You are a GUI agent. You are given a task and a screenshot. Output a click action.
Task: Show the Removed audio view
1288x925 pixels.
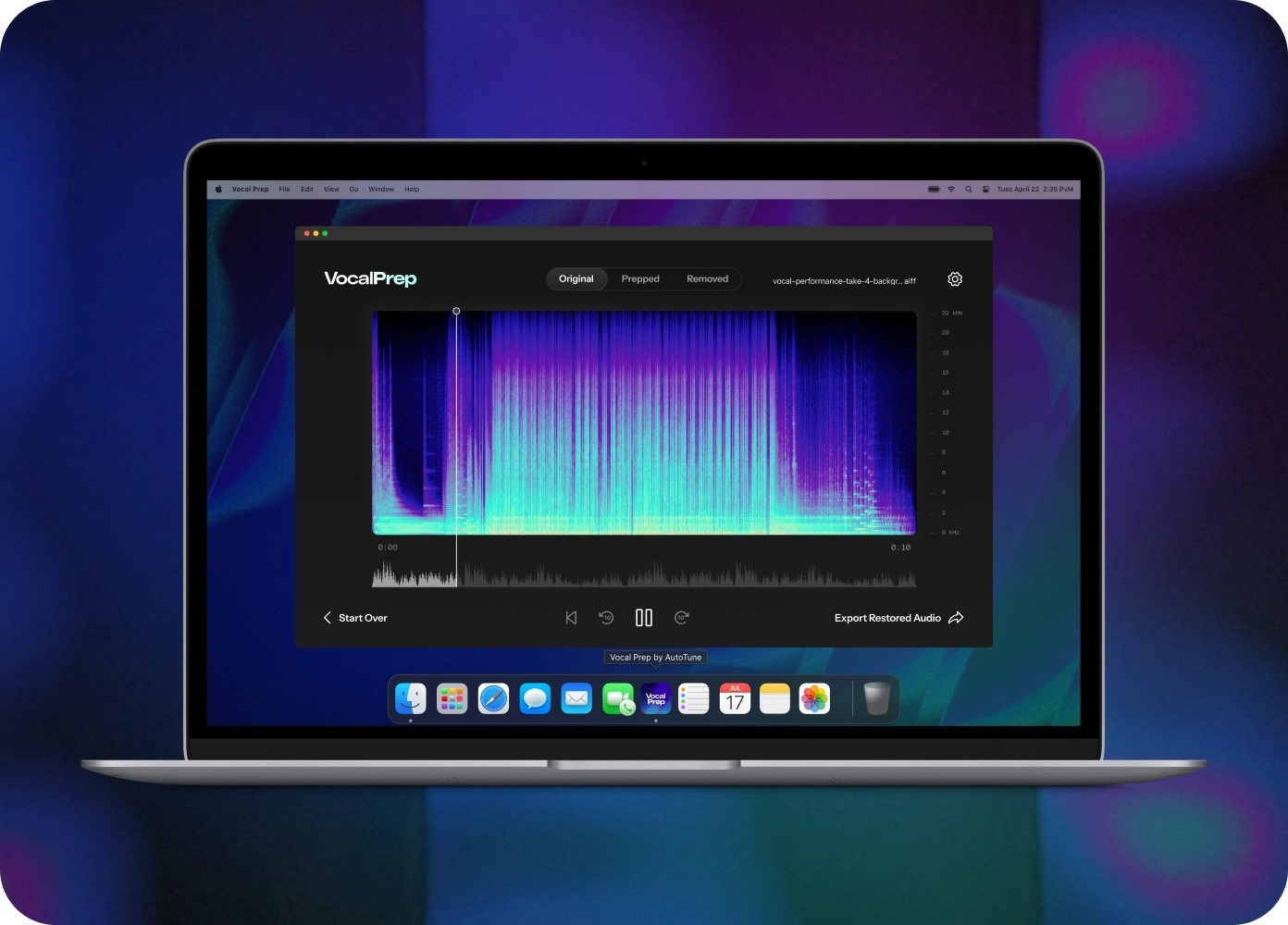click(707, 279)
